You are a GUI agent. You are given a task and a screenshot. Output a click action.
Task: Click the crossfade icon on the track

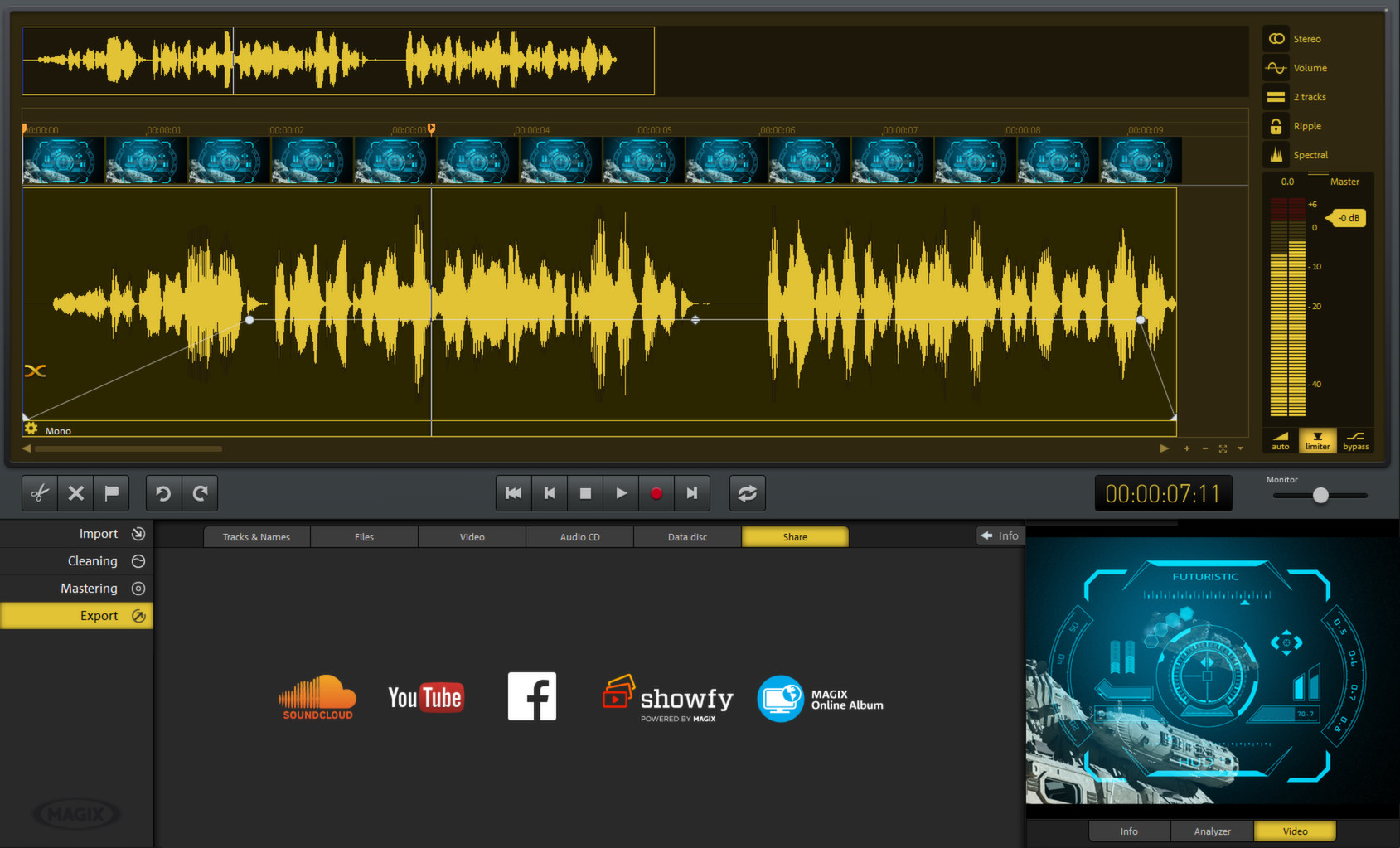[x=35, y=371]
